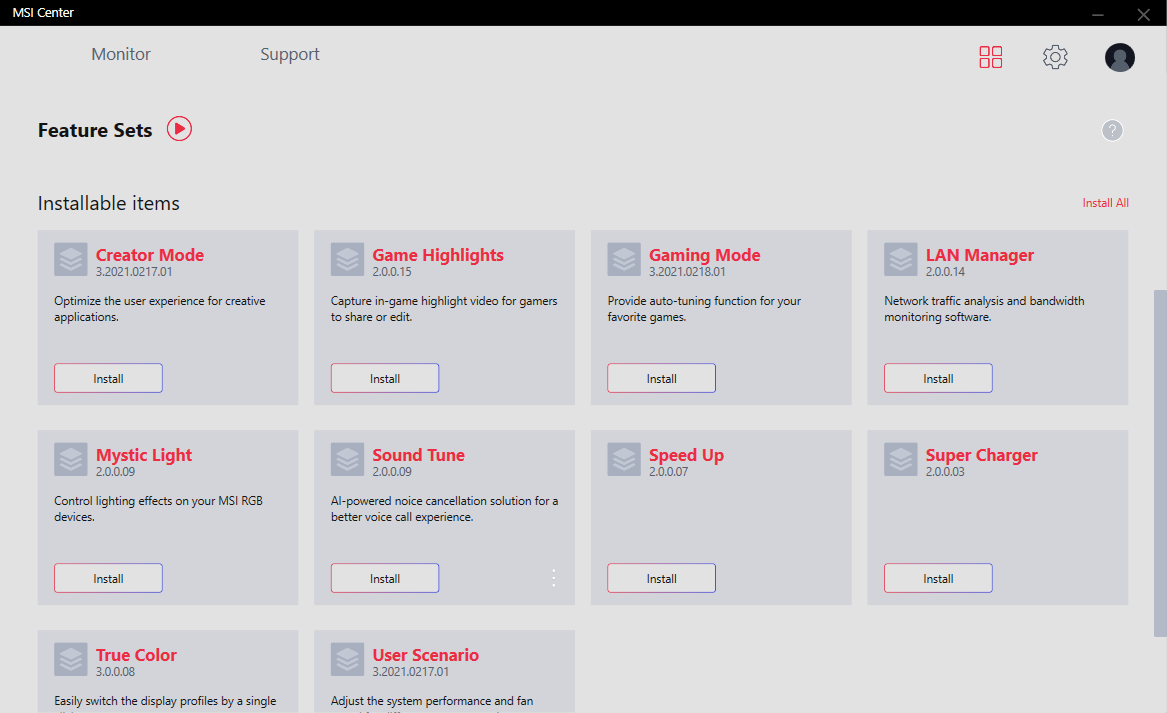Screen dimensions: 1167x713
Task: Close the MSI Center window
Action: pyautogui.click(x=1143, y=14)
